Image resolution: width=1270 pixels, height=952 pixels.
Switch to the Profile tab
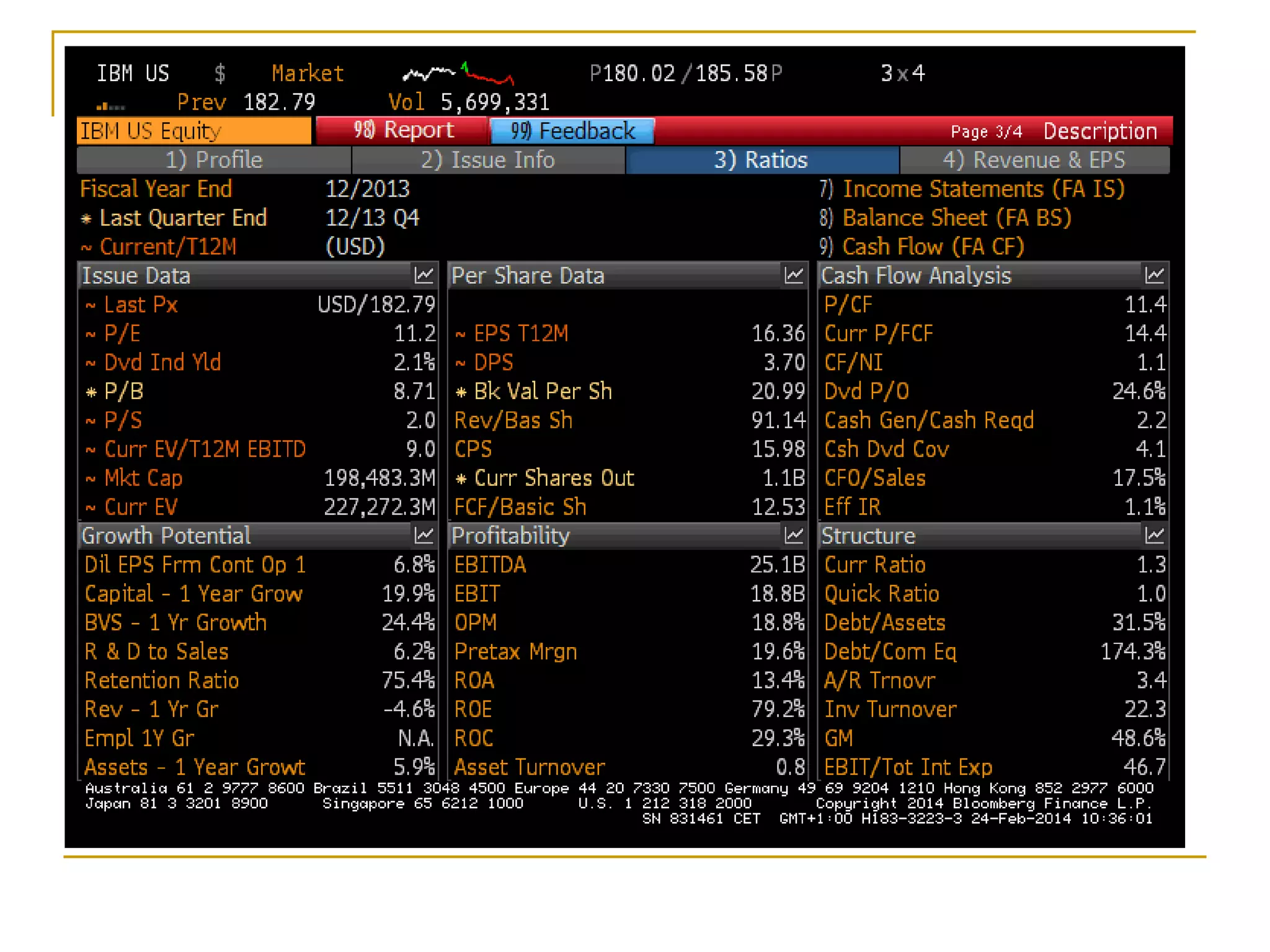click(x=213, y=160)
